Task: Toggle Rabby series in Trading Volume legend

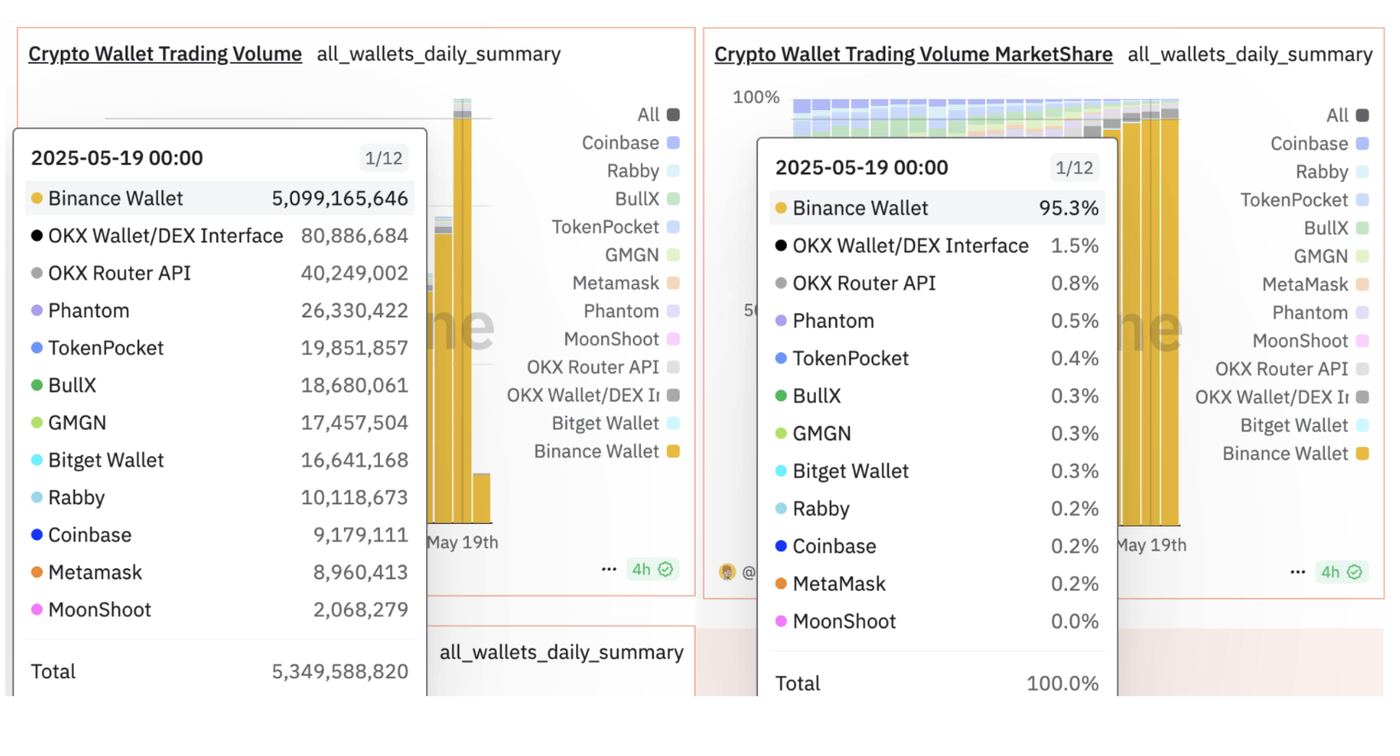Action: point(643,171)
